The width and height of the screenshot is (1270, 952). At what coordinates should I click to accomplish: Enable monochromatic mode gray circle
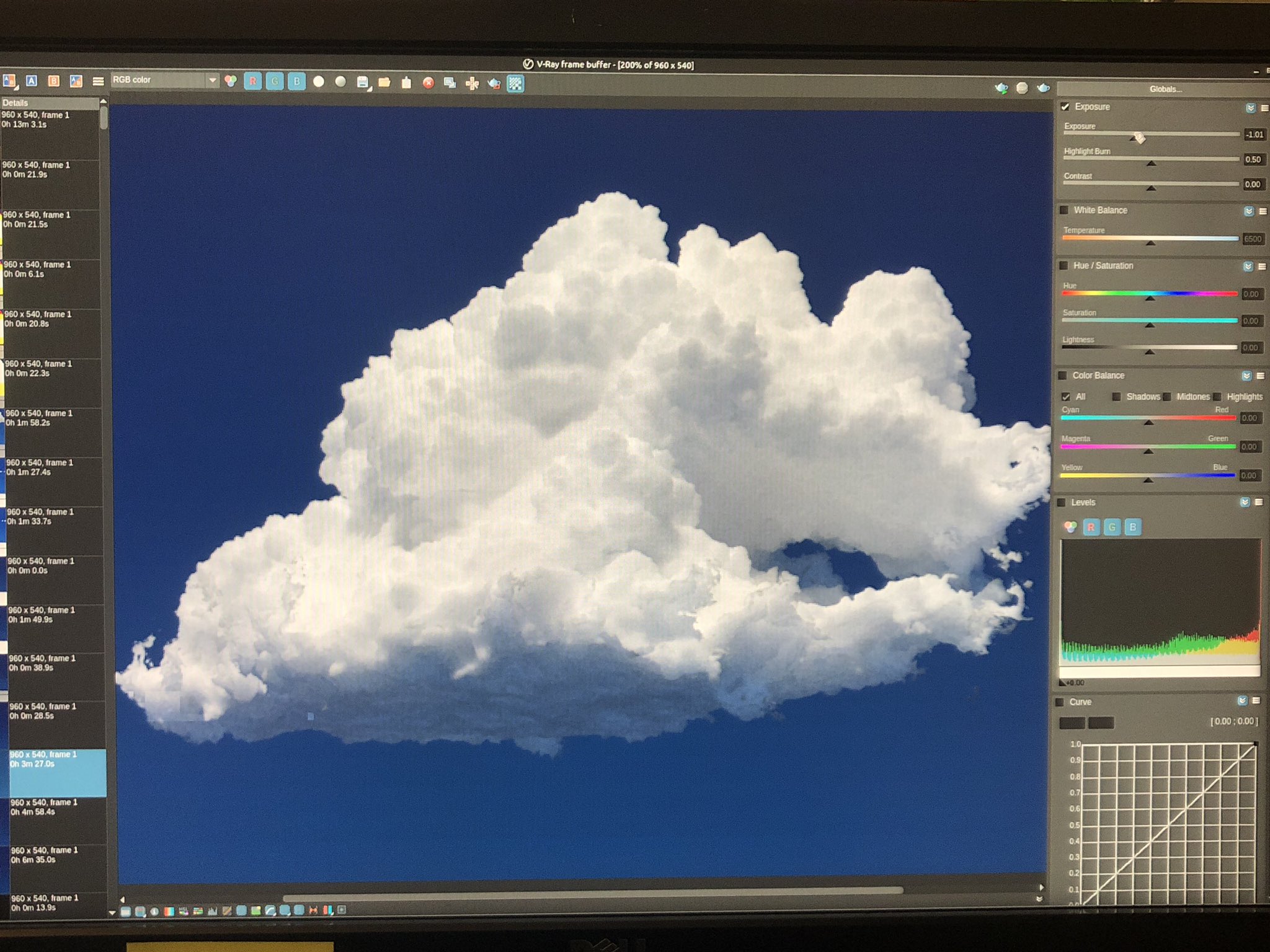pyautogui.click(x=340, y=81)
